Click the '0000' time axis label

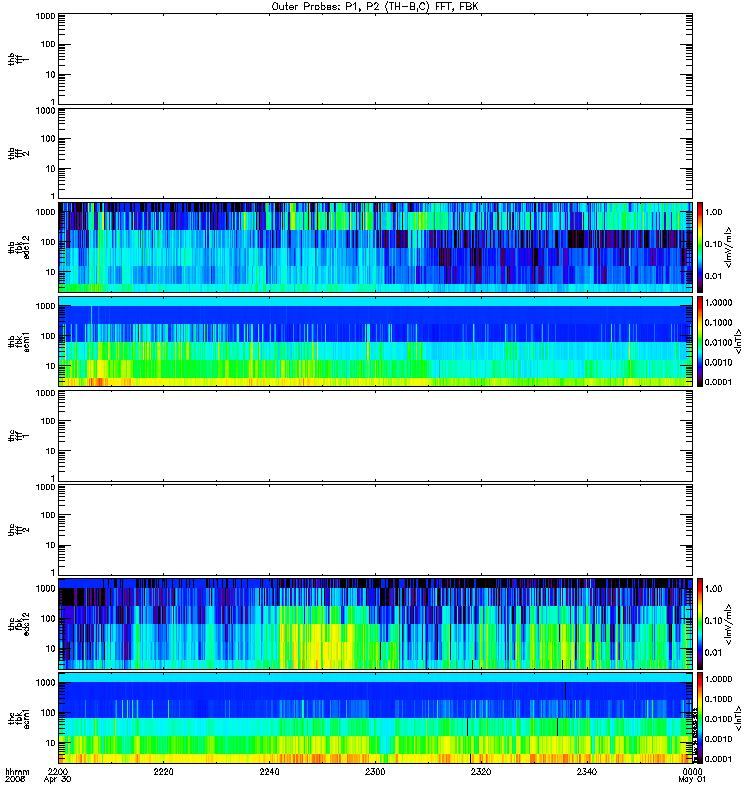692,771
